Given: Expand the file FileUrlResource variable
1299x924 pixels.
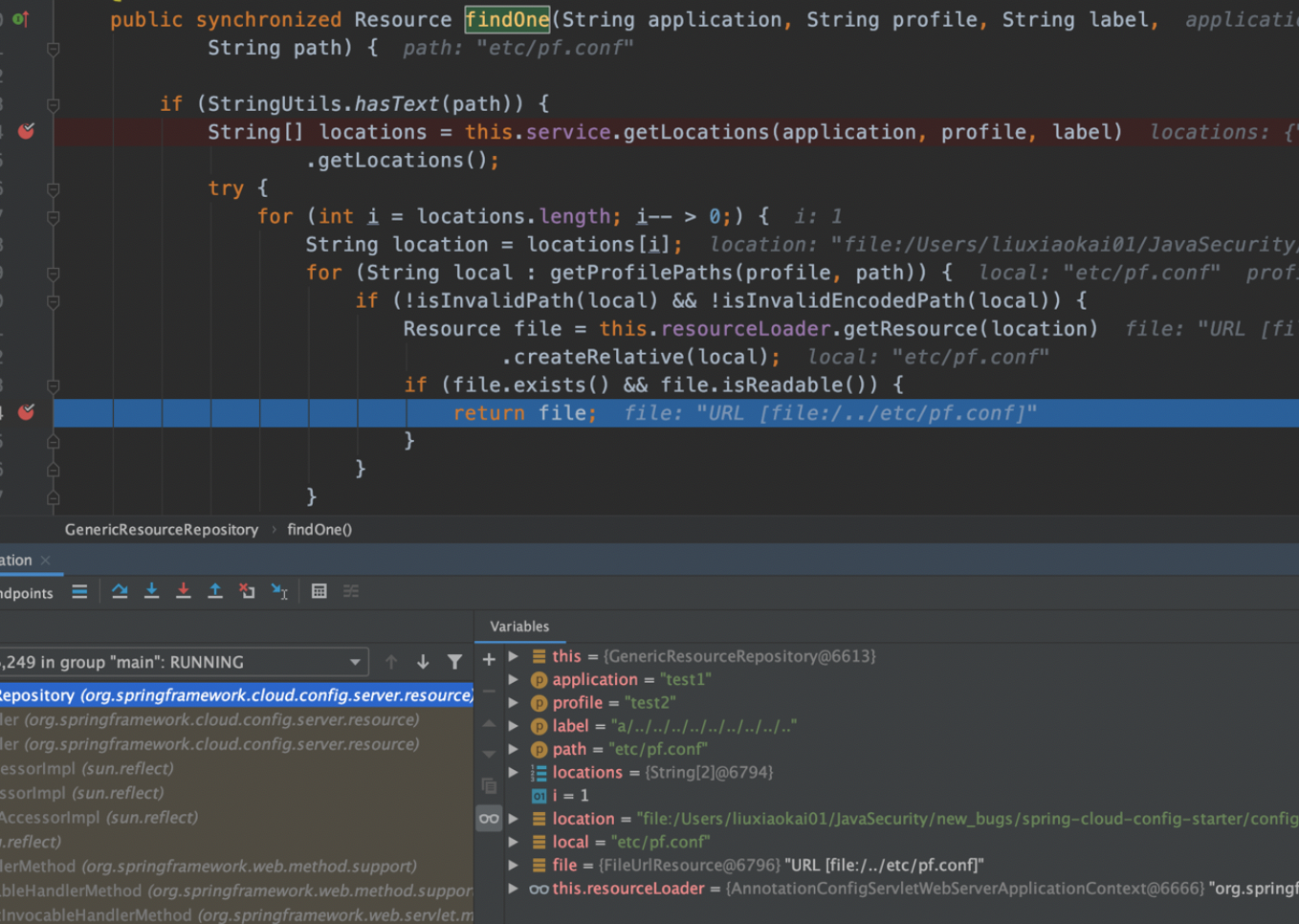Looking at the screenshot, I should (x=514, y=866).
